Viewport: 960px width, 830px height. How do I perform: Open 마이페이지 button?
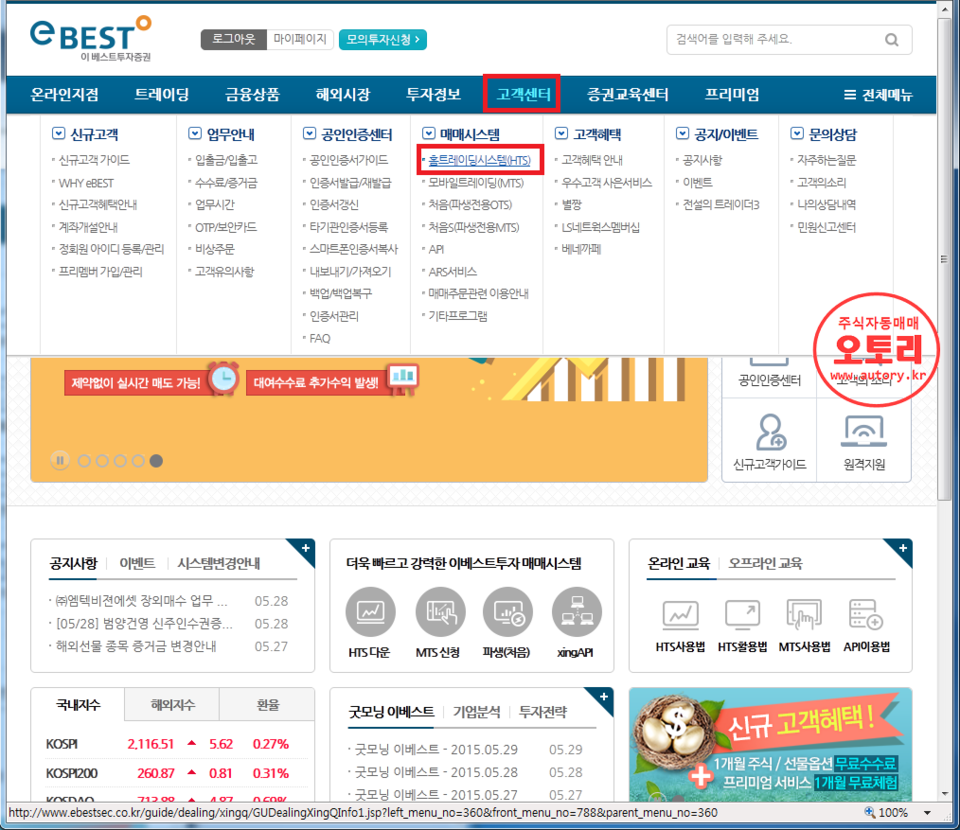click(300, 39)
